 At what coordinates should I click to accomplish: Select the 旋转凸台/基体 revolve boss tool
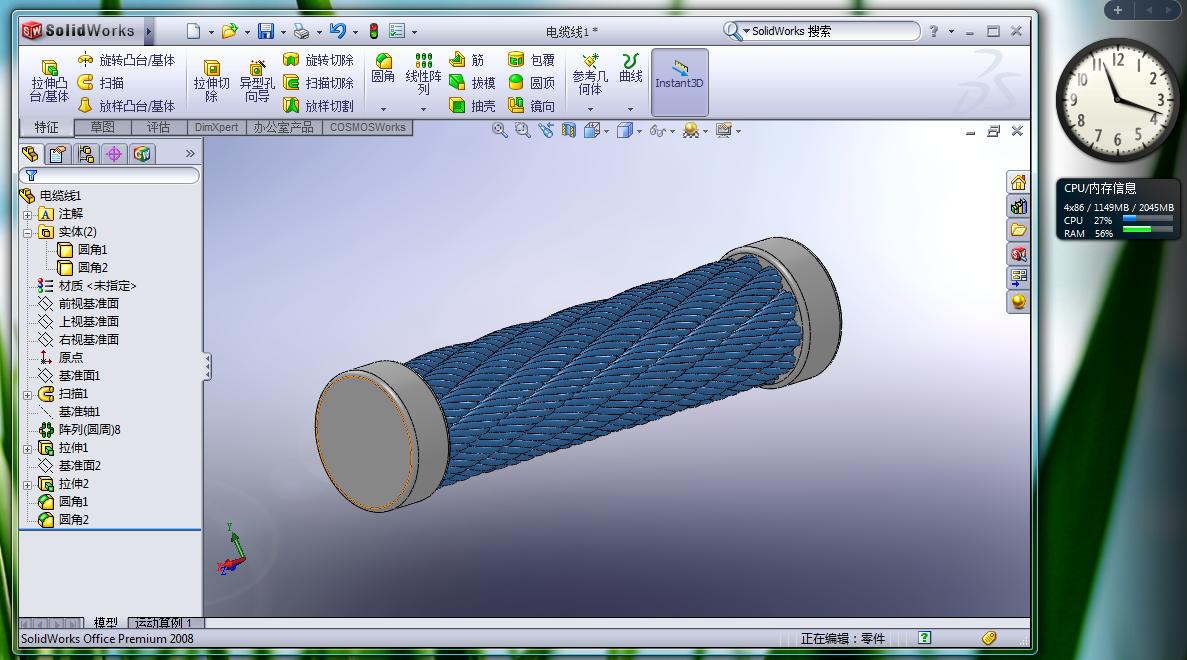[126, 60]
